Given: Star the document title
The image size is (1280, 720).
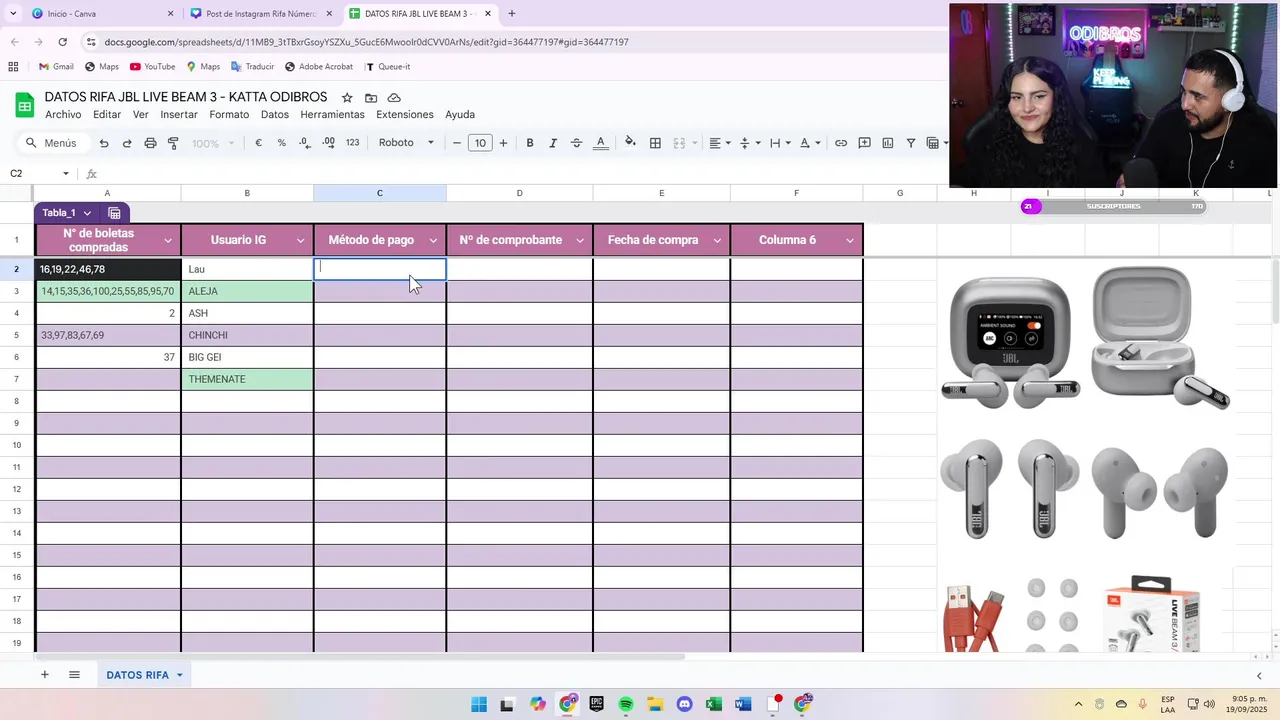Looking at the screenshot, I should click(347, 97).
